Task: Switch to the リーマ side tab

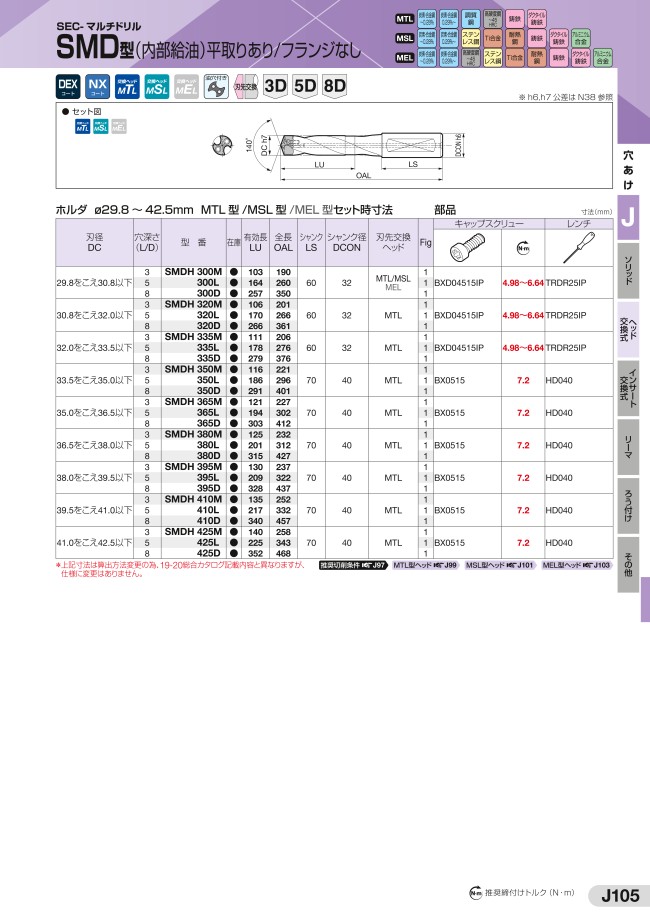Action: pyautogui.click(x=628, y=443)
